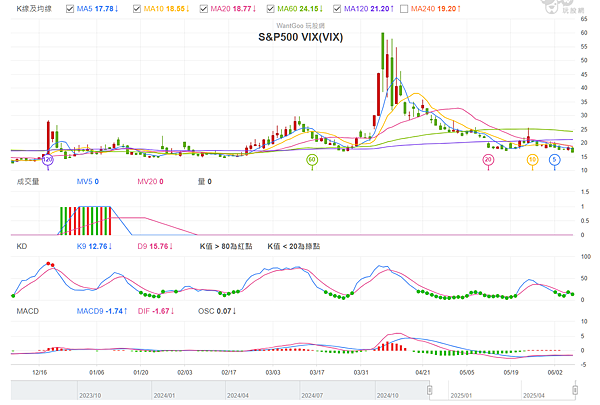
Task: Click the MA10 18.55 label
Action: pyautogui.click(x=166, y=9)
